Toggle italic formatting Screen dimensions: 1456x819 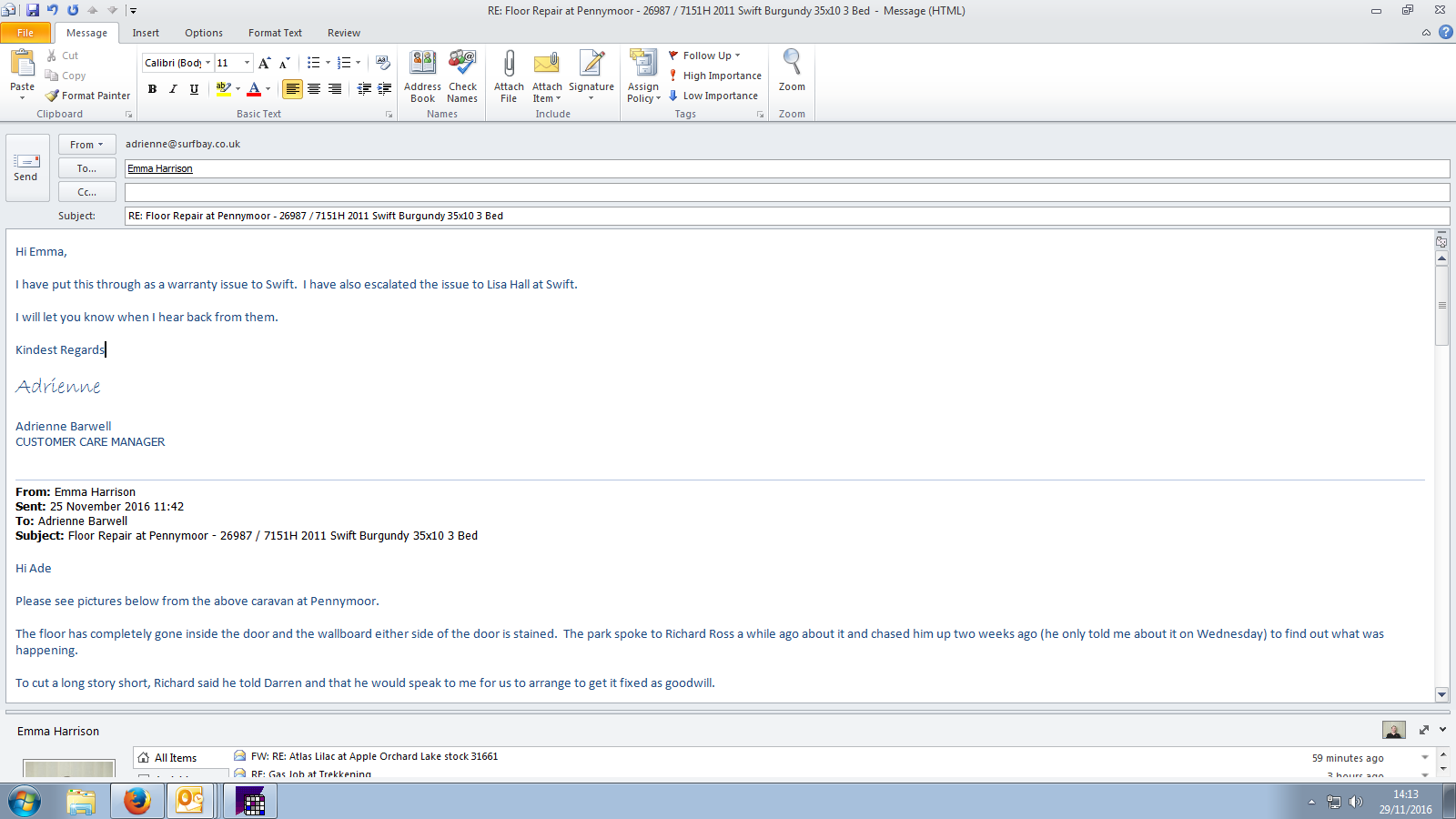[x=173, y=89]
